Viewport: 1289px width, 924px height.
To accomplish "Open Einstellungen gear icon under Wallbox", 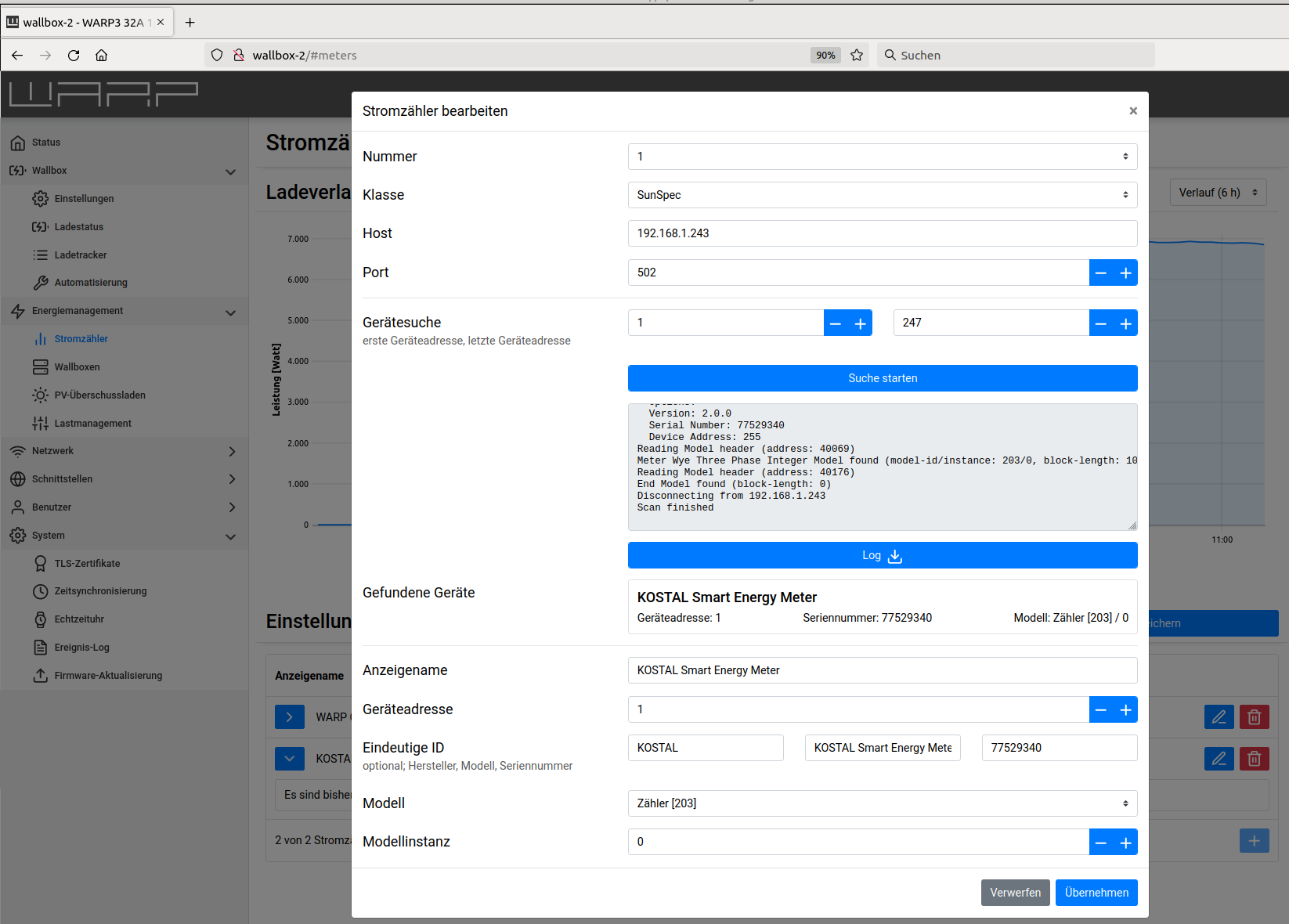I will (40, 199).
